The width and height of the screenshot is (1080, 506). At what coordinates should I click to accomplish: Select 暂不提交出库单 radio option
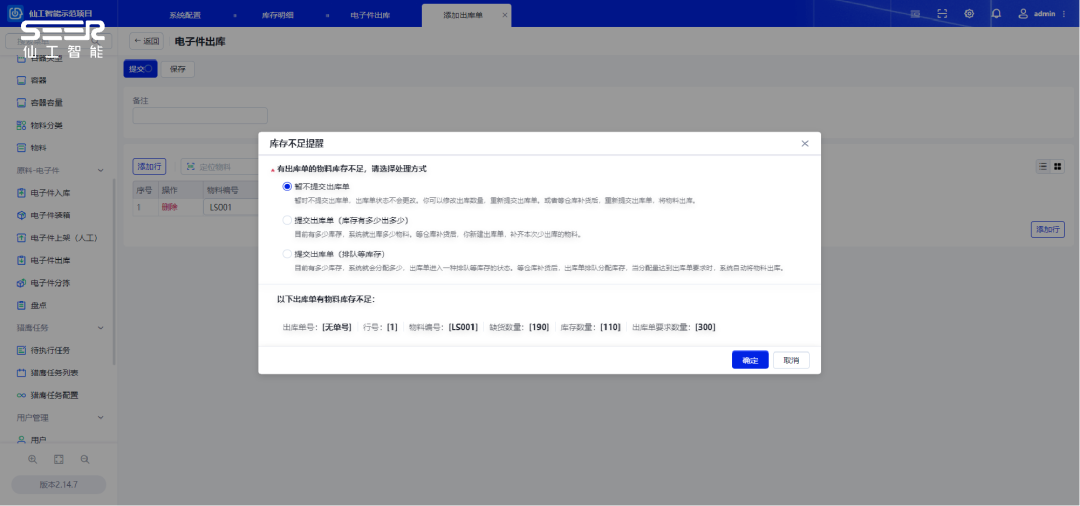[288, 186]
